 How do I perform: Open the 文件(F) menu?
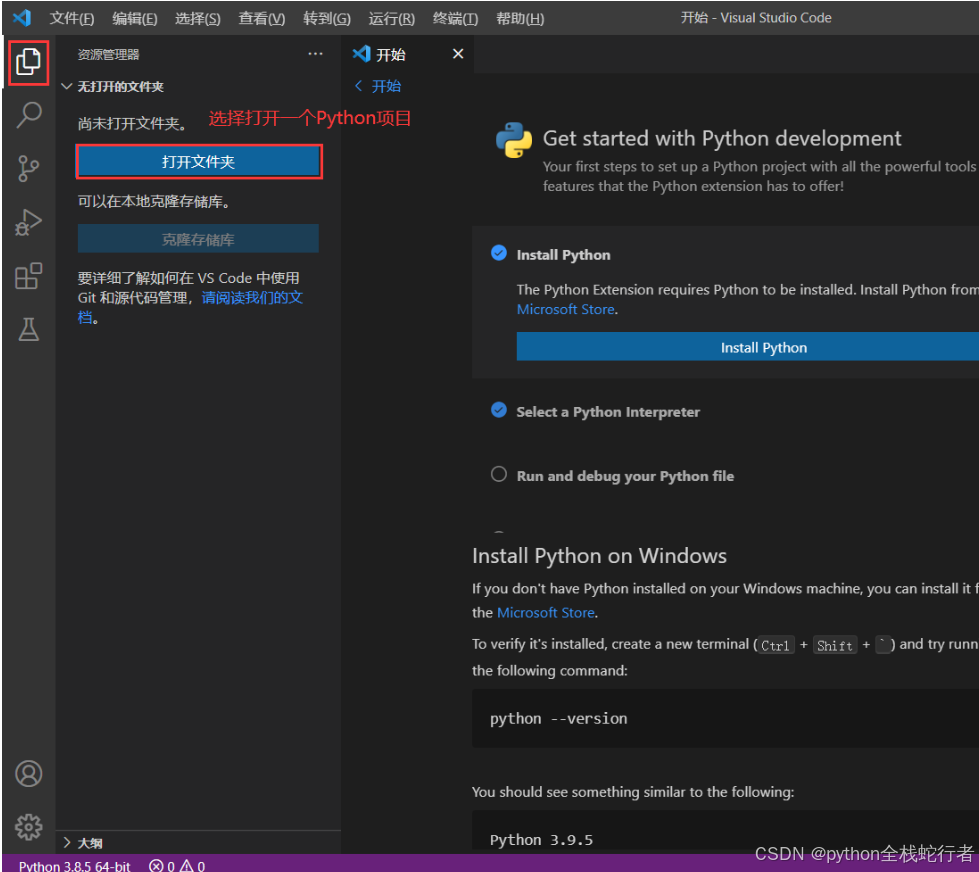coord(72,18)
